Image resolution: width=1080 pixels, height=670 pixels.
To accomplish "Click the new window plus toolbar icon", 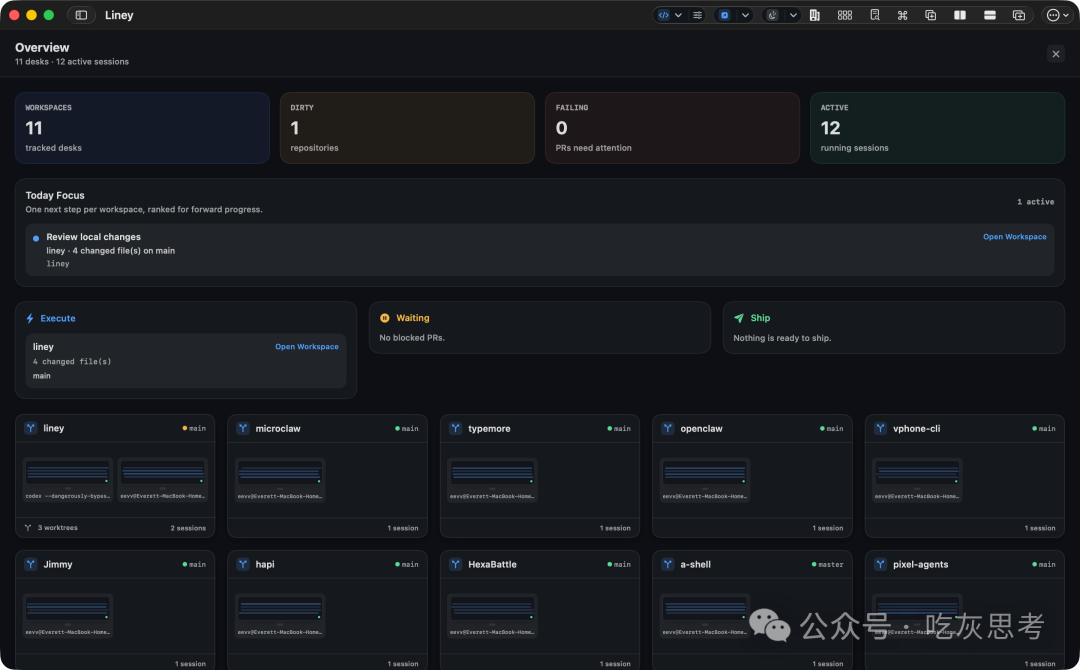I will tap(1019, 15).
